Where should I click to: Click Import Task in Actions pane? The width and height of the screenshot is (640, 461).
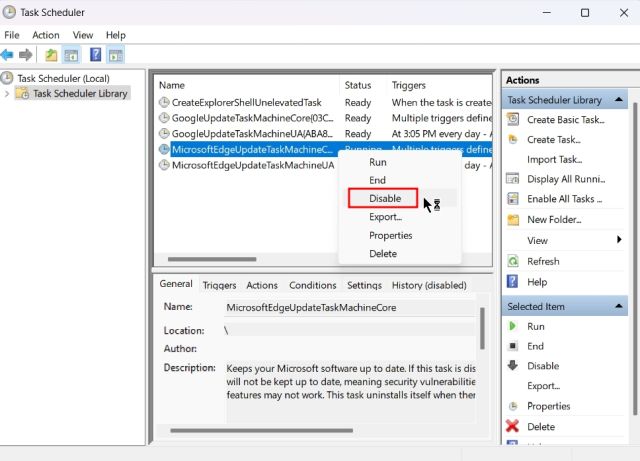554,159
